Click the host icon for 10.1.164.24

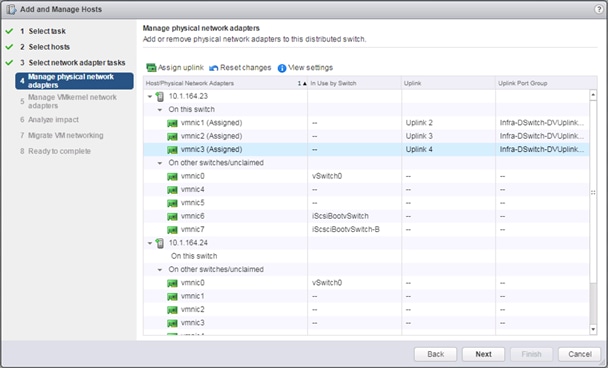[x=160, y=243]
